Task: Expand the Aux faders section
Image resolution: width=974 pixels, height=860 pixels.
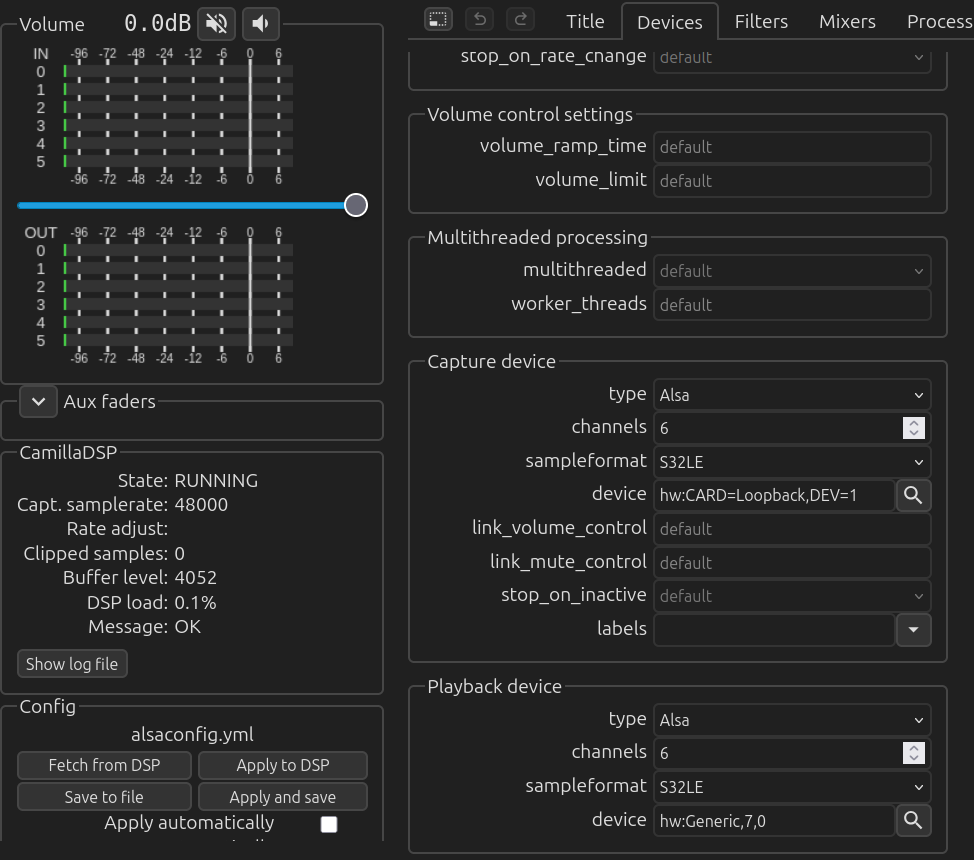Action: (39, 401)
